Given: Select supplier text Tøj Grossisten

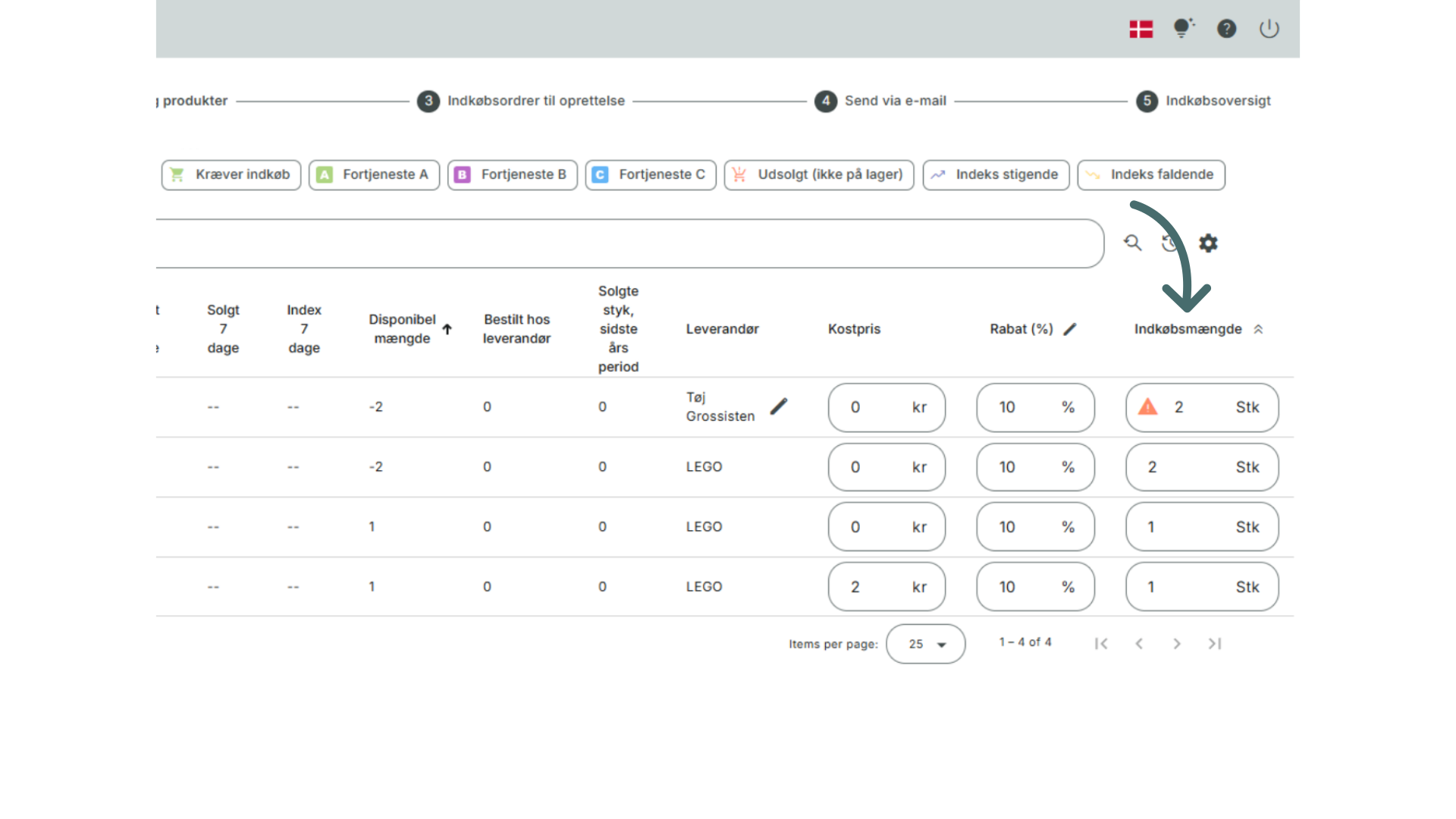Looking at the screenshot, I should point(720,406).
